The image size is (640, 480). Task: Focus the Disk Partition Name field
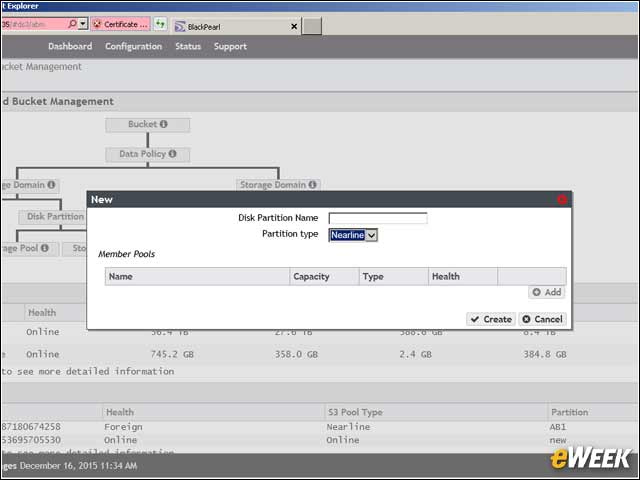(x=378, y=218)
